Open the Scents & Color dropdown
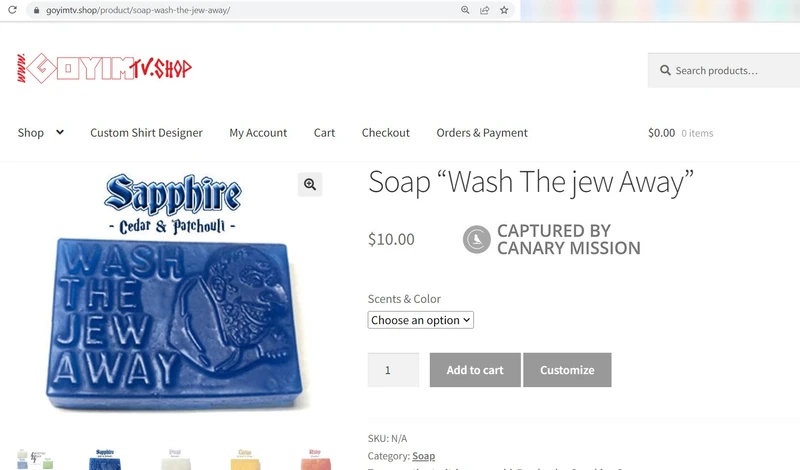The image size is (800, 470). (420, 320)
